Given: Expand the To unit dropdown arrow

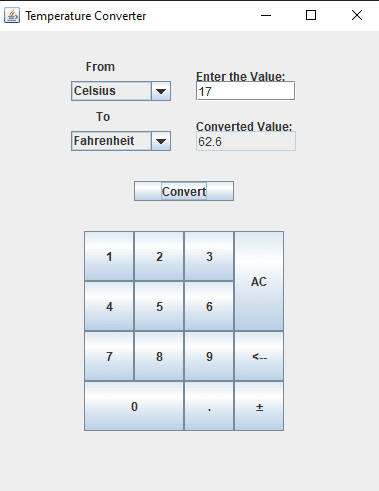Looking at the screenshot, I should pos(161,141).
